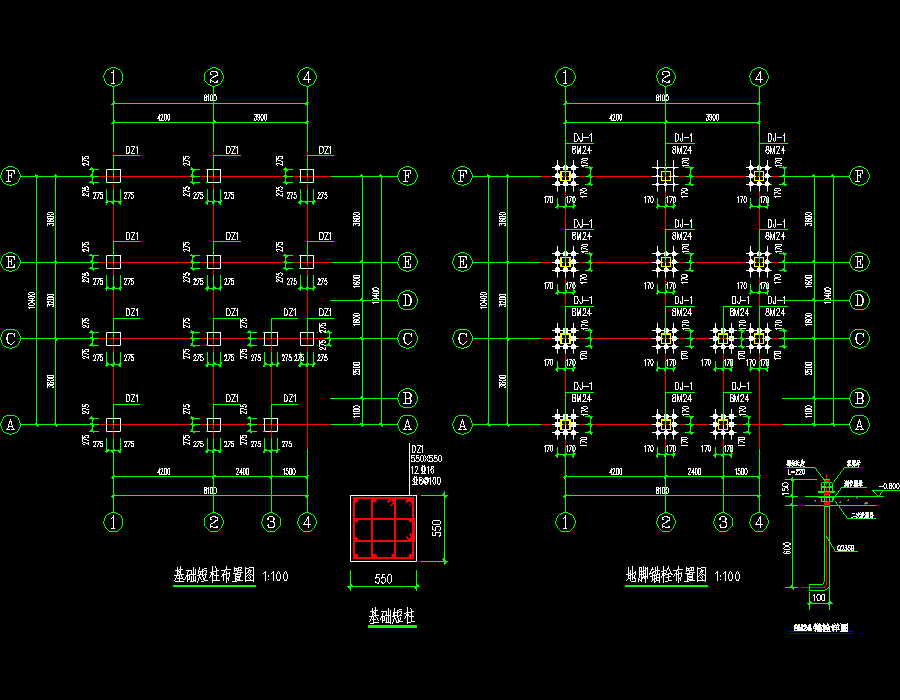Click the 150 dimension in the anchor detail

pos(787,488)
